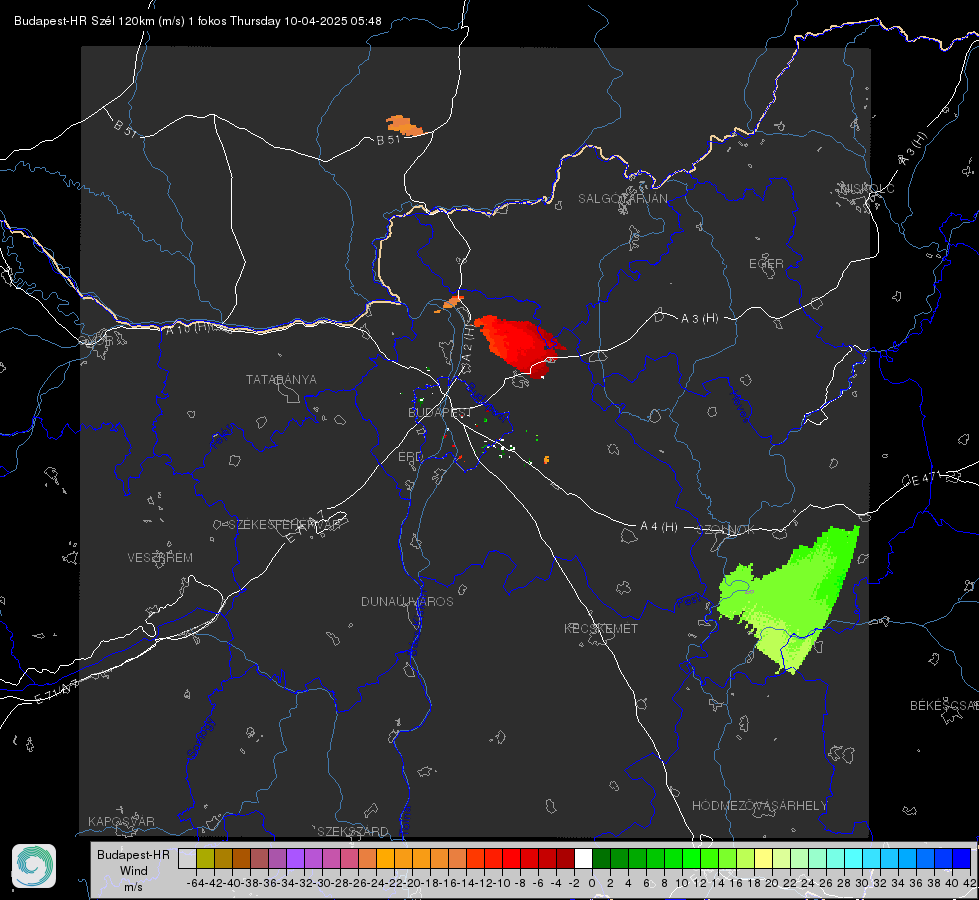
Task: Select the green swatch between 6 and 8
Action: point(656,858)
